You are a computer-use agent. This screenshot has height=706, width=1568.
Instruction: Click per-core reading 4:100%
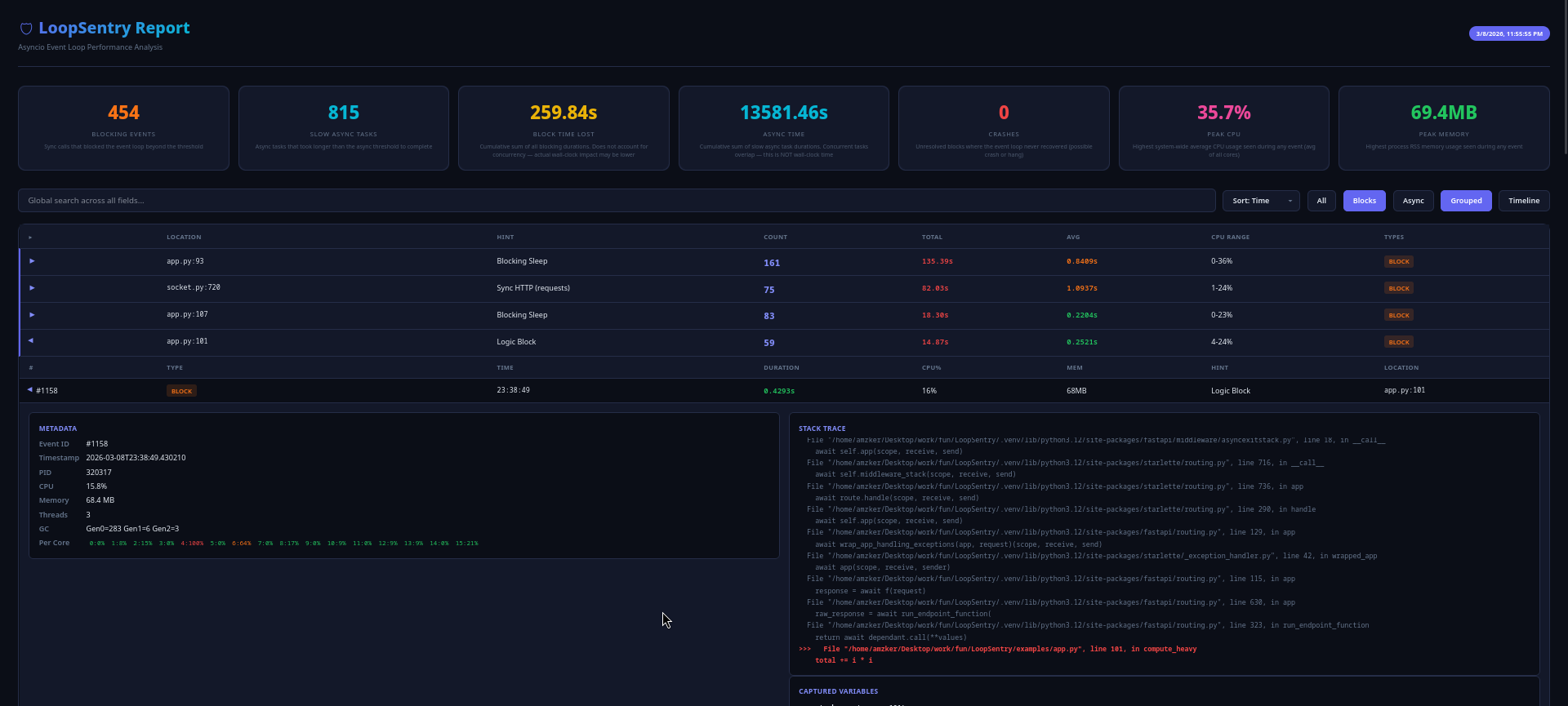tap(192, 544)
